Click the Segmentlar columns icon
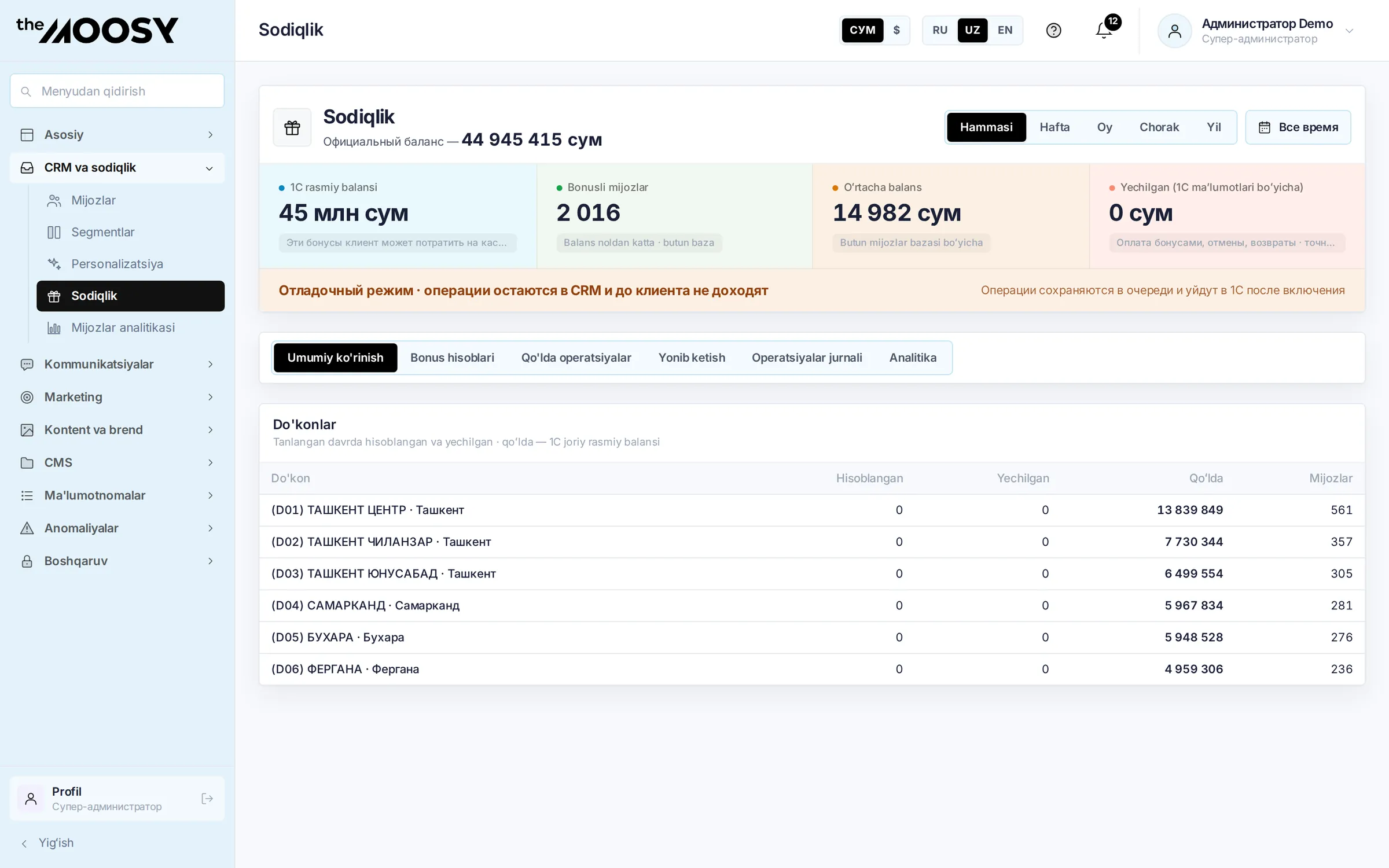 coord(54,232)
